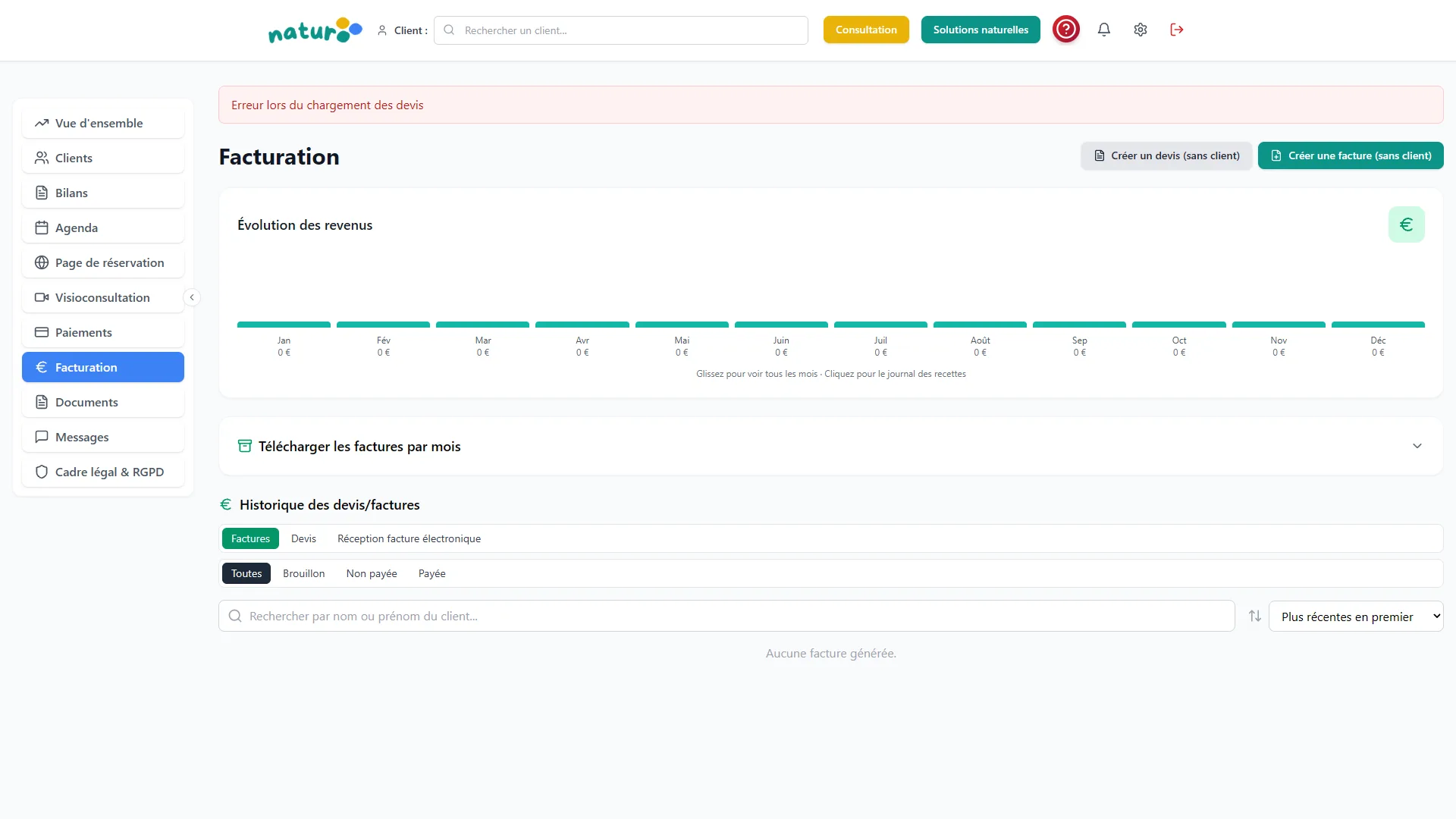Filter invoices by Brouillon status
The width and height of the screenshot is (1456, 819).
pos(303,573)
